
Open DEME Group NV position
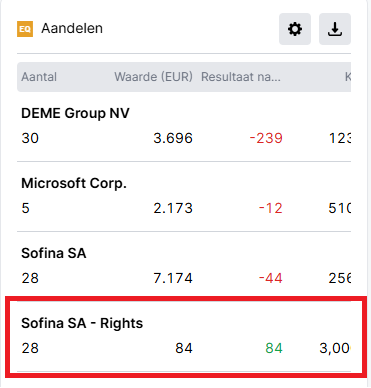point(184,127)
